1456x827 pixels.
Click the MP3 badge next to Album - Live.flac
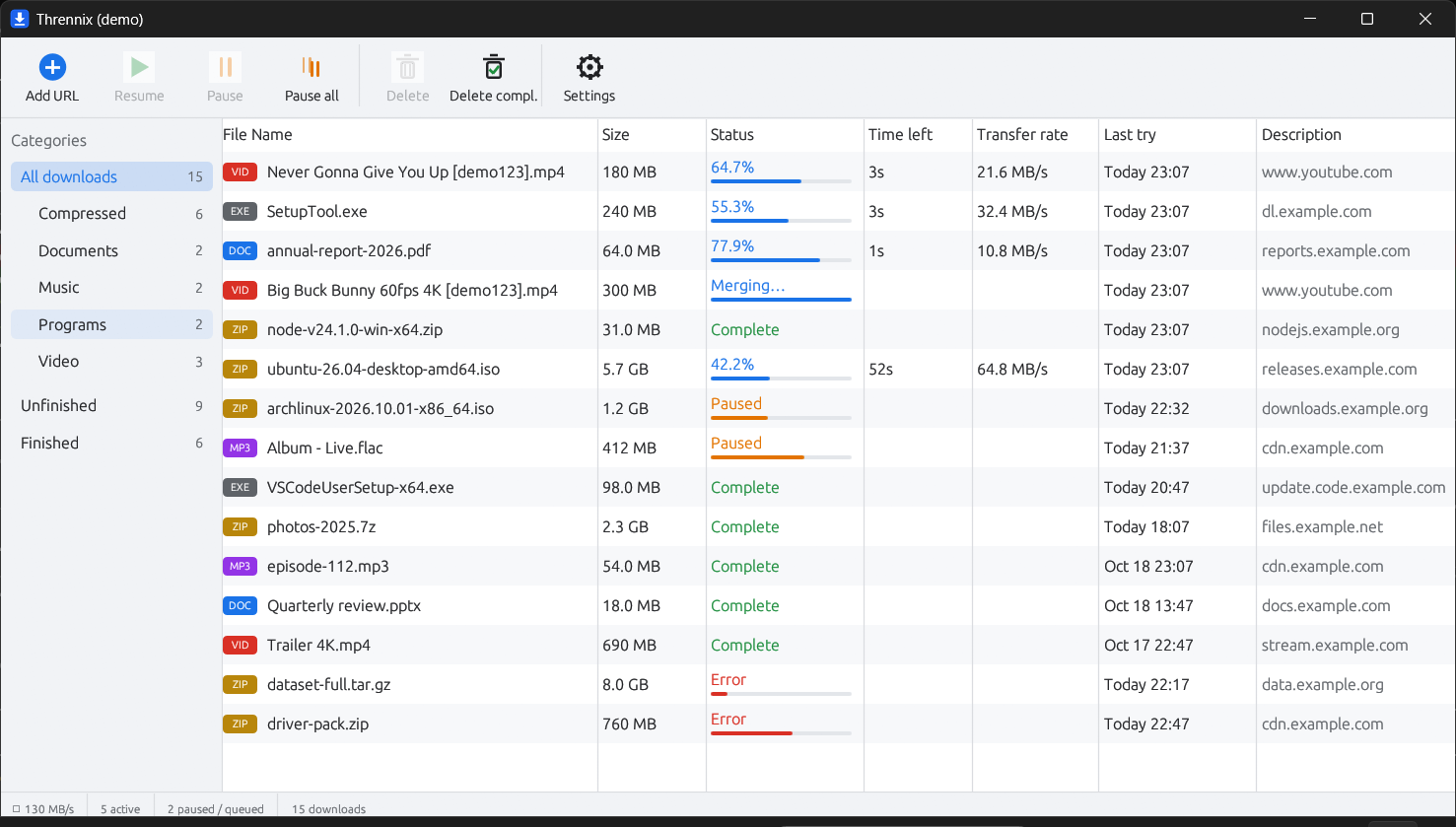(240, 448)
